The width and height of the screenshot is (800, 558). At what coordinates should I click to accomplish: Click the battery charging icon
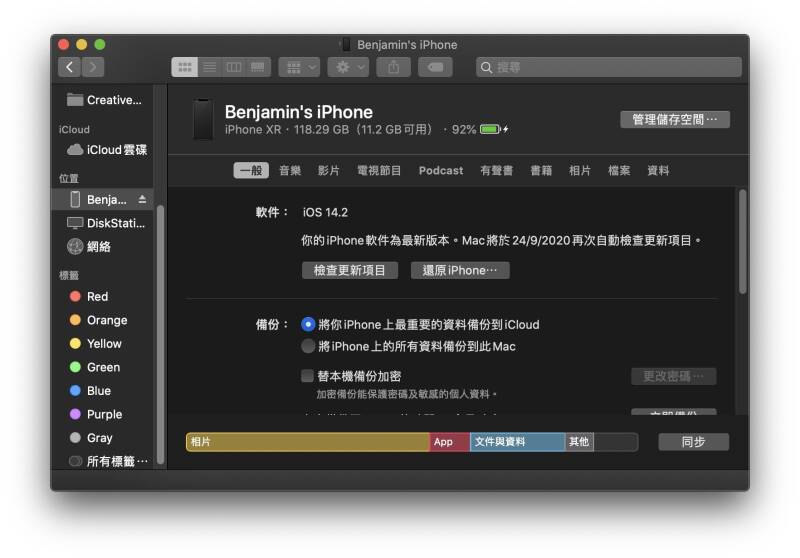[494, 129]
